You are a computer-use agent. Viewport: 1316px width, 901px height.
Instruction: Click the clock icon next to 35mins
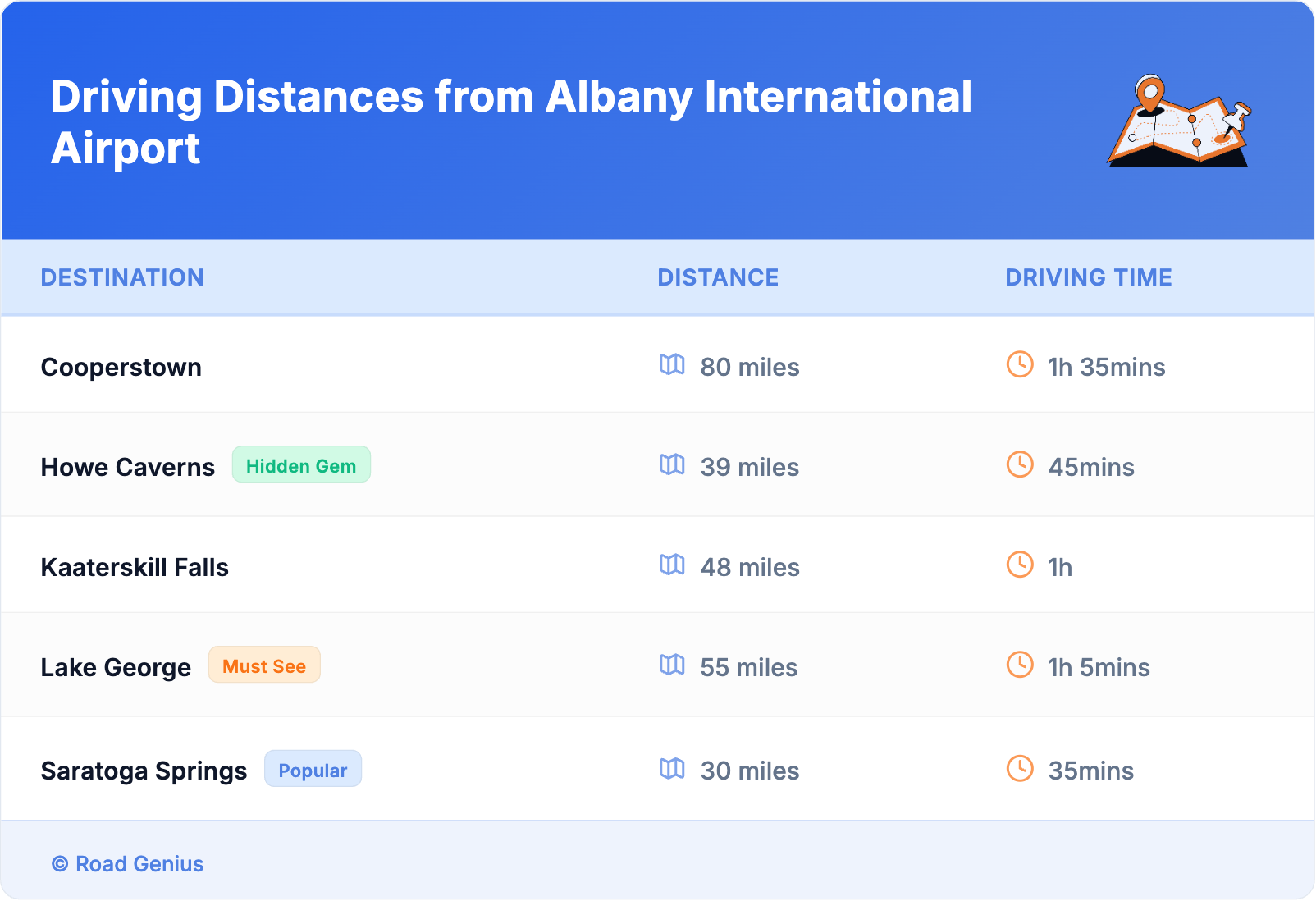click(1020, 768)
